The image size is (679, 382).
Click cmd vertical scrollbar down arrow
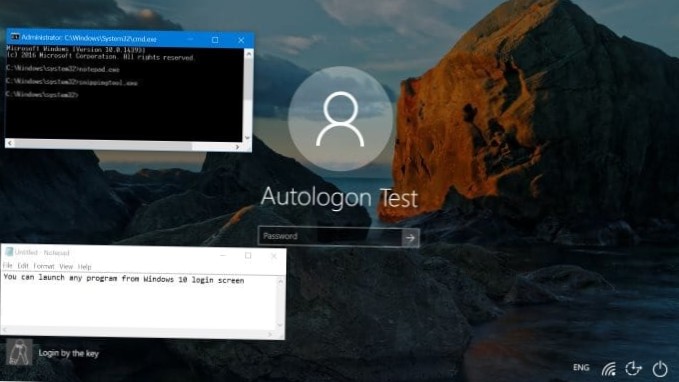tap(247, 138)
